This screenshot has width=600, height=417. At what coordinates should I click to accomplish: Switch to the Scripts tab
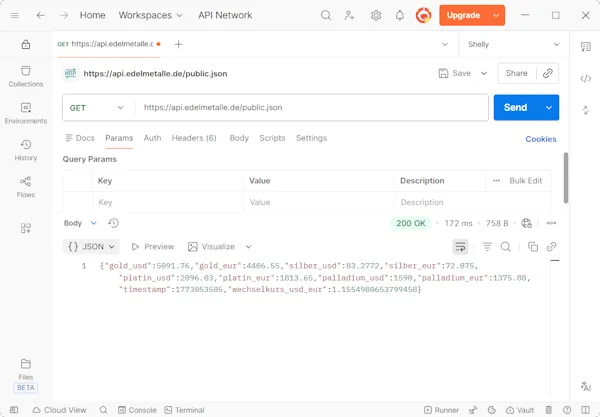point(272,138)
